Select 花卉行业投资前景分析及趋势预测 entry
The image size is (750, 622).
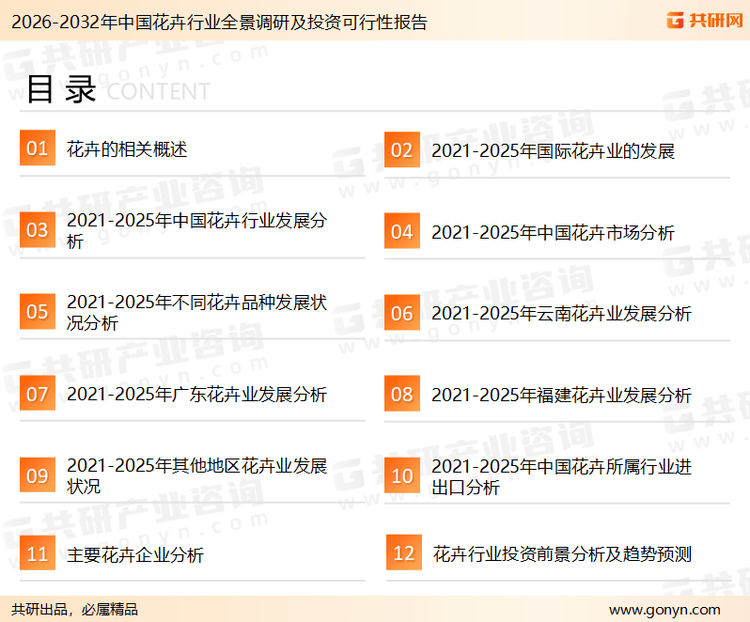[562, 554]
